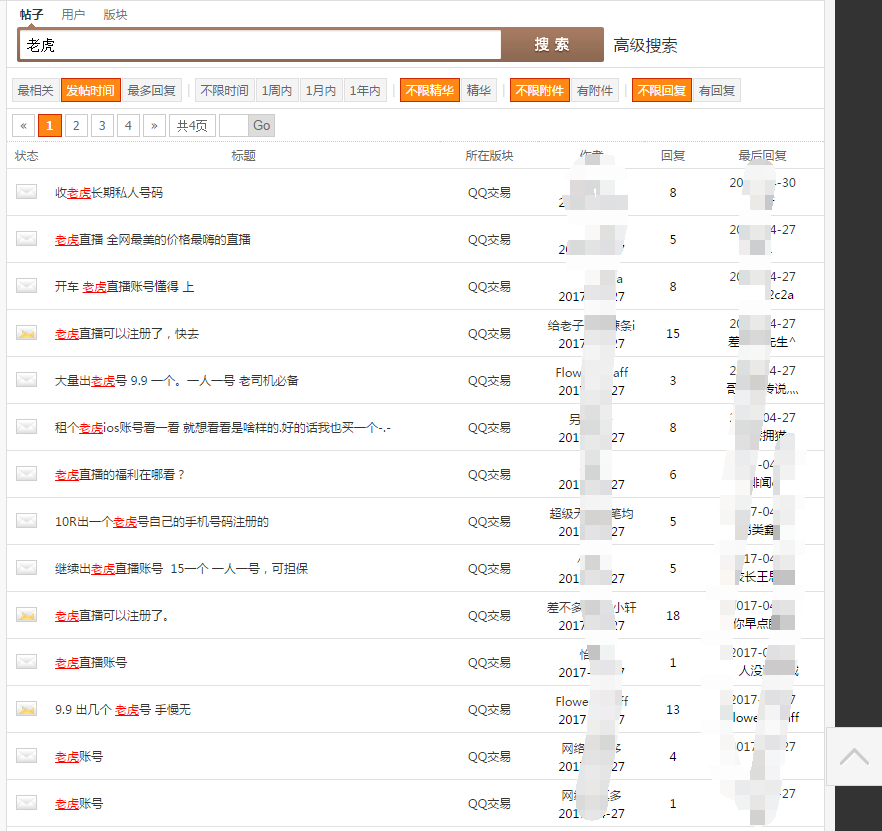Click the envelope icon beside 收老虎长期私人号码
Screen dimensions: 882x831
pyautogui.click(x=26, y=192)
